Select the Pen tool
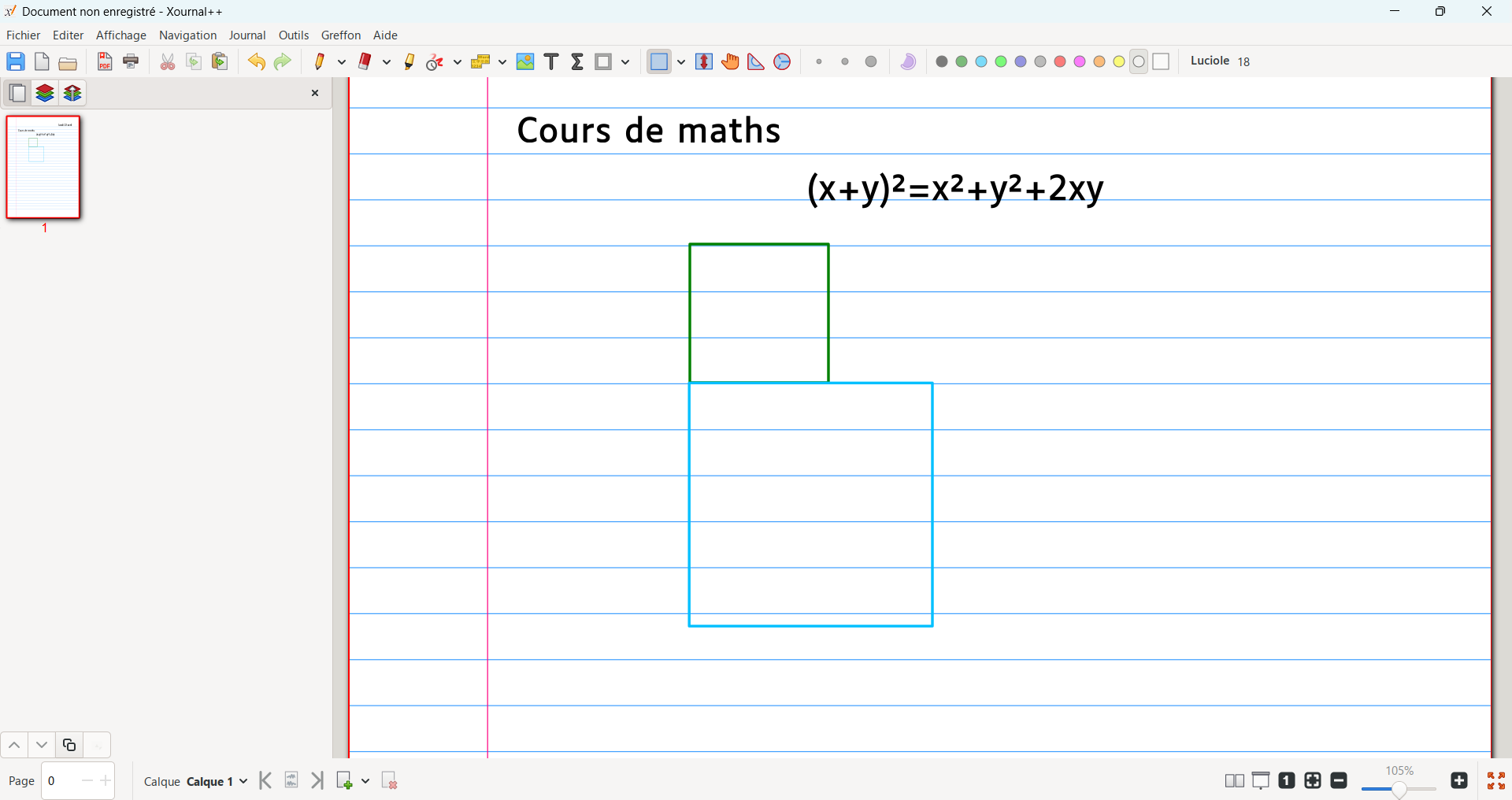 click(320, 61)
